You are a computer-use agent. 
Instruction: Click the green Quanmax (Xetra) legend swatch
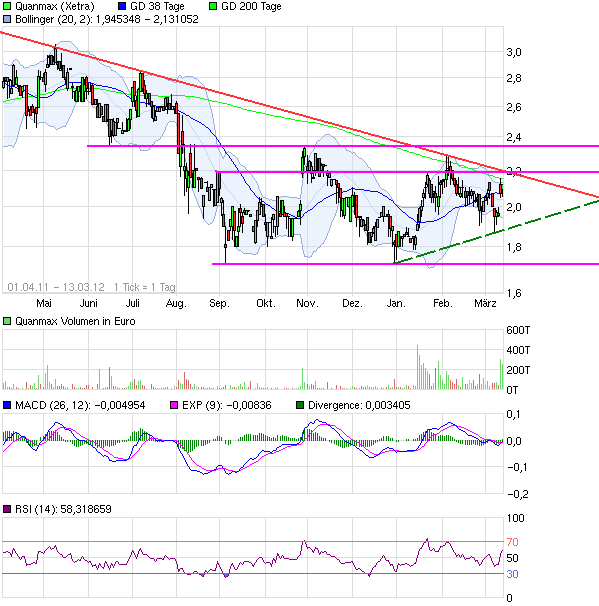7,6
